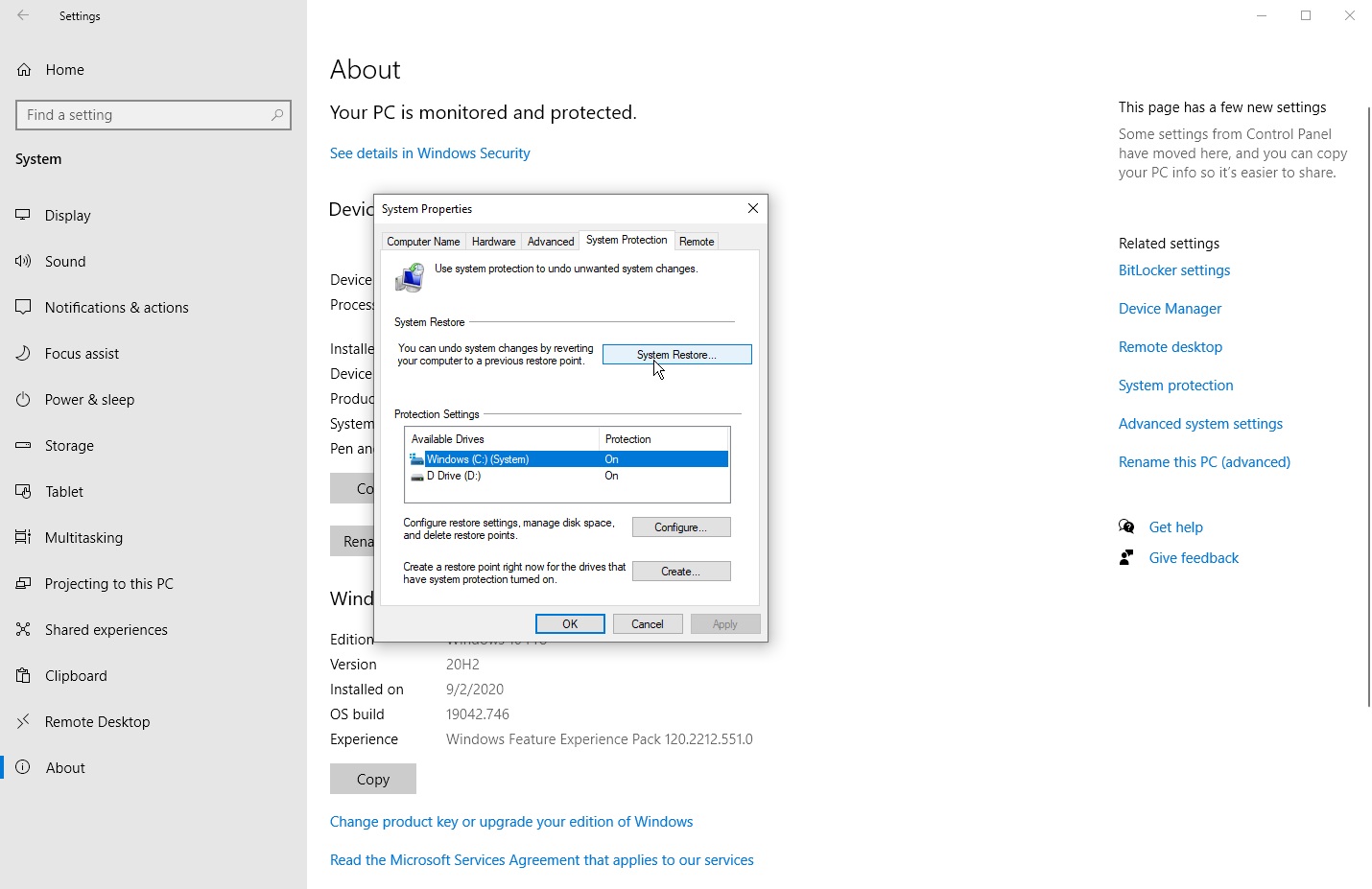
Task: Click the Windows Feature Experience Pack text
Action: pyautogui.click(x=600, y=739)
